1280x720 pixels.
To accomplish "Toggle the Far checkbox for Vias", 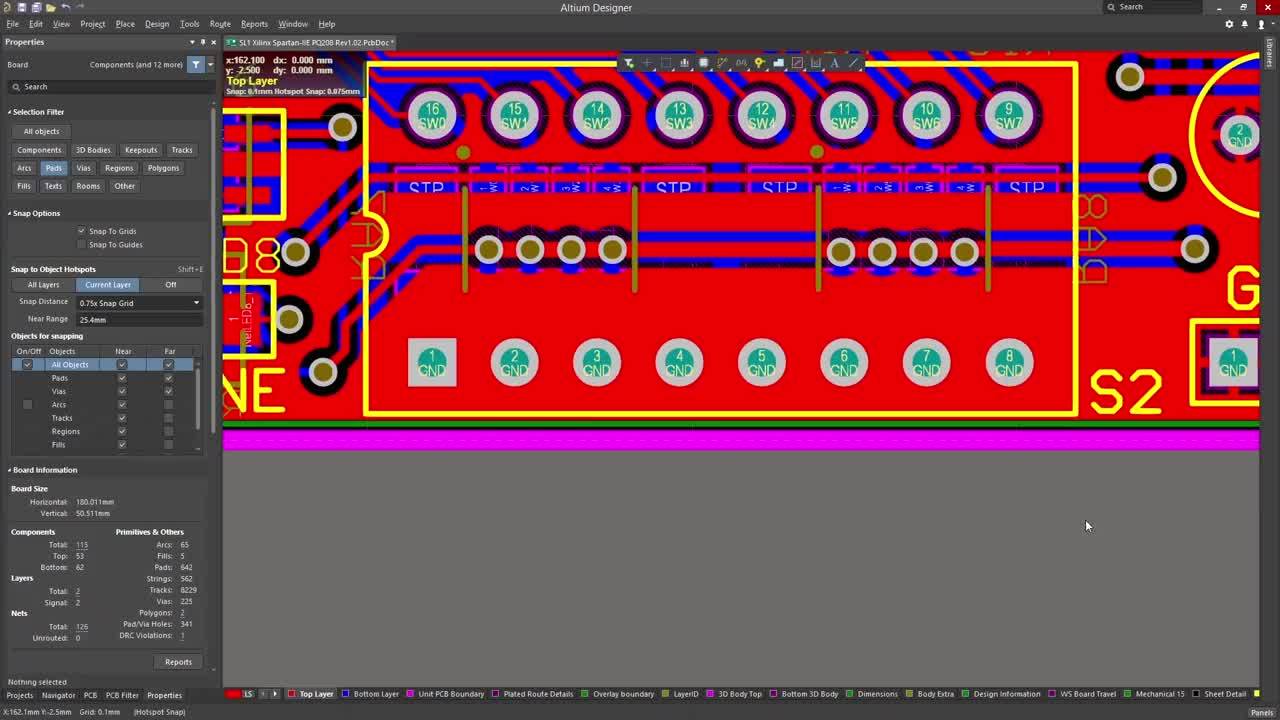I will point(168,391).
